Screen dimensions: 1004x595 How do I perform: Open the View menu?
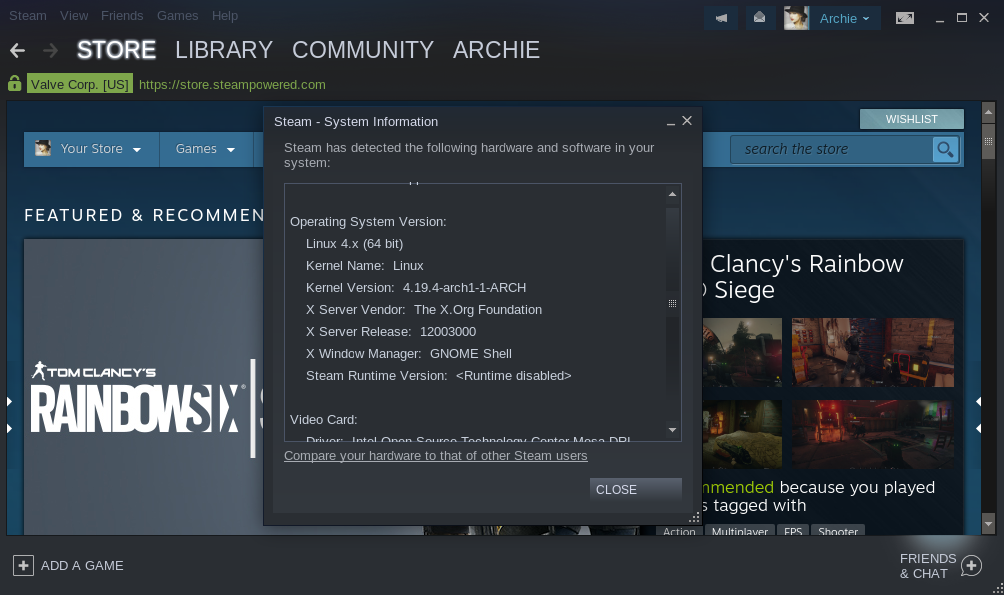tap(74, 15)
